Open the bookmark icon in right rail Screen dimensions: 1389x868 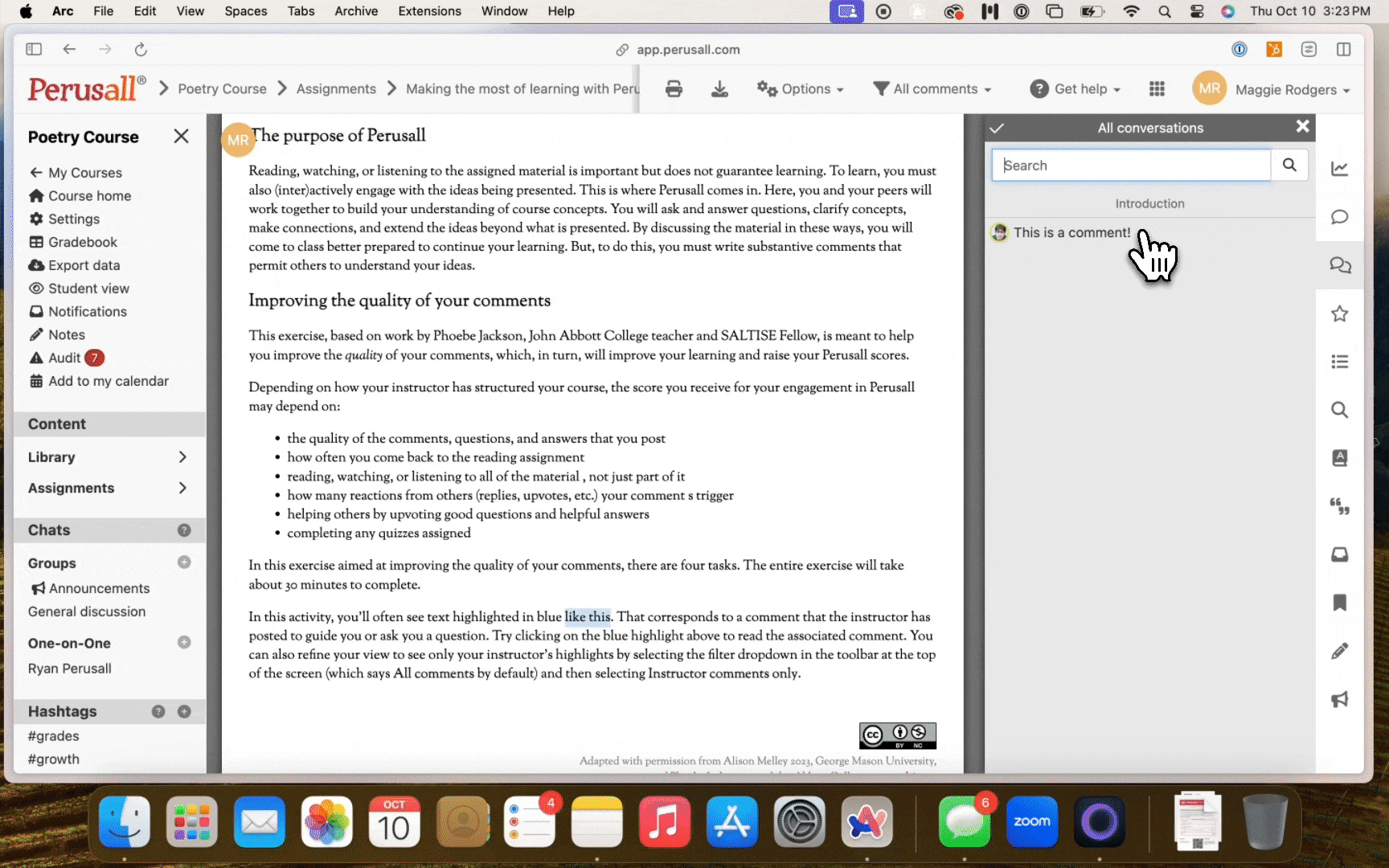pyautogui.click(x=1339, y=603)
